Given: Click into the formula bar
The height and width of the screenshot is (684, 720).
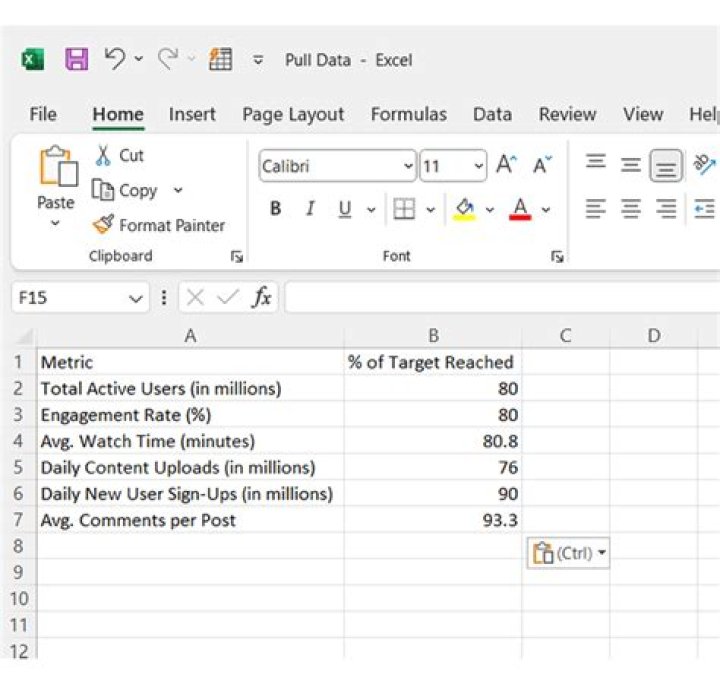Looking at the screenshot, I should pyautogui.click(x=502, y=297).
